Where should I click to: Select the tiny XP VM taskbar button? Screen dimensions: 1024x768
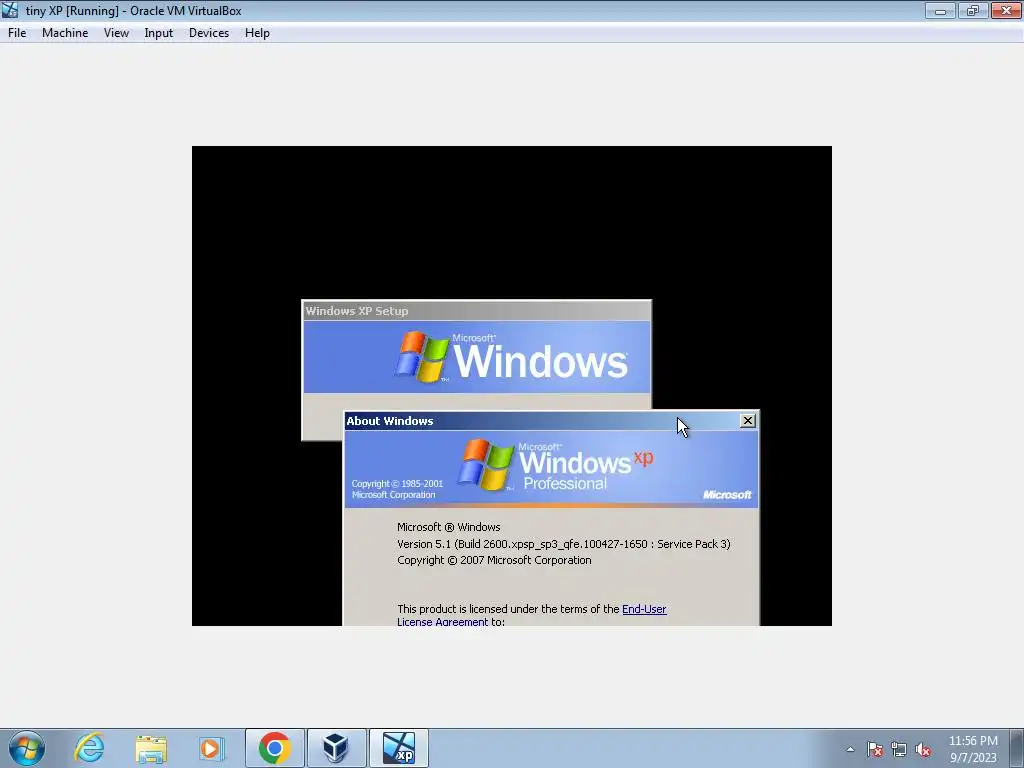(399, 748)
